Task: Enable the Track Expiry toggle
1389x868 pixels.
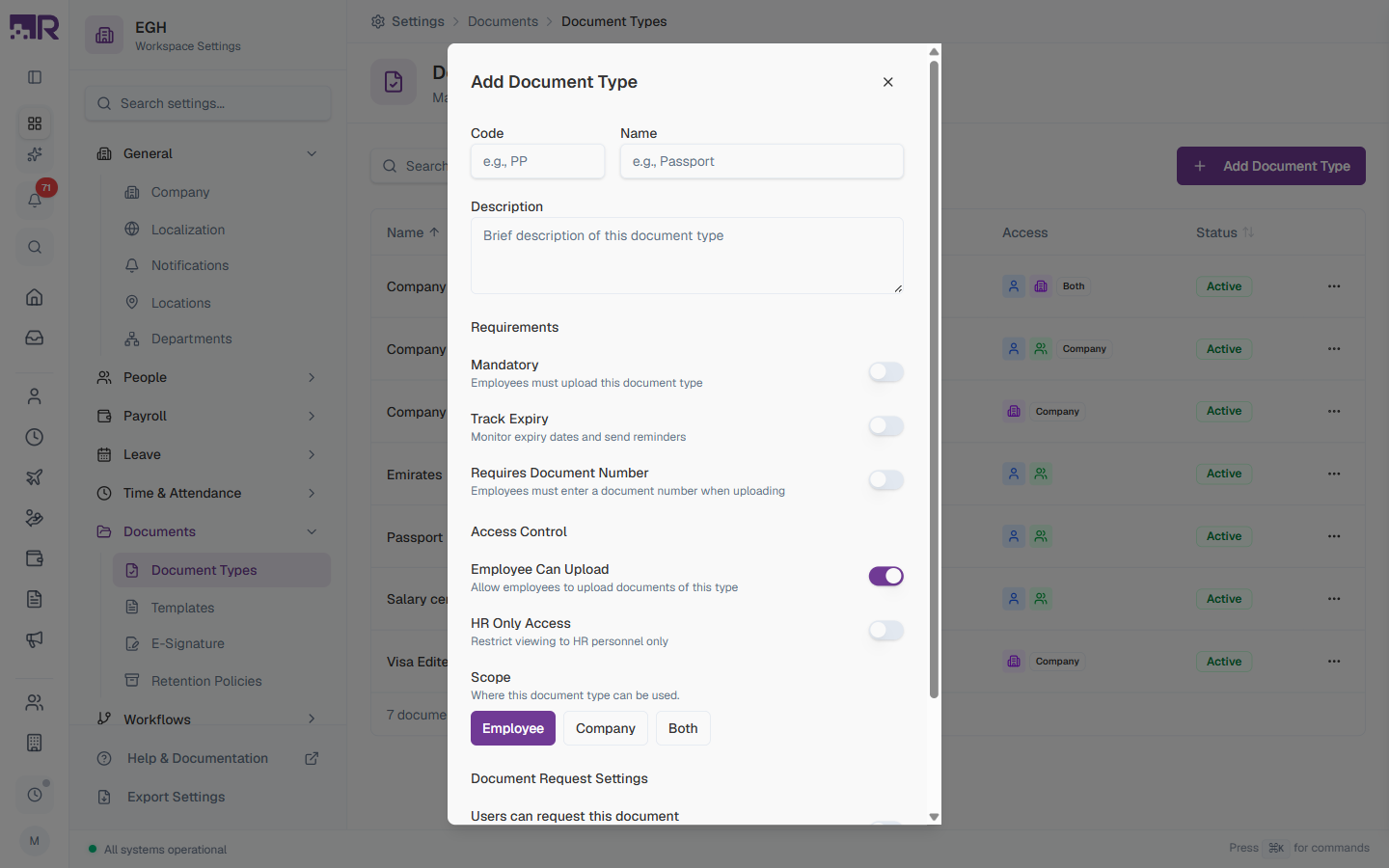Action: [x=885, y=426]
